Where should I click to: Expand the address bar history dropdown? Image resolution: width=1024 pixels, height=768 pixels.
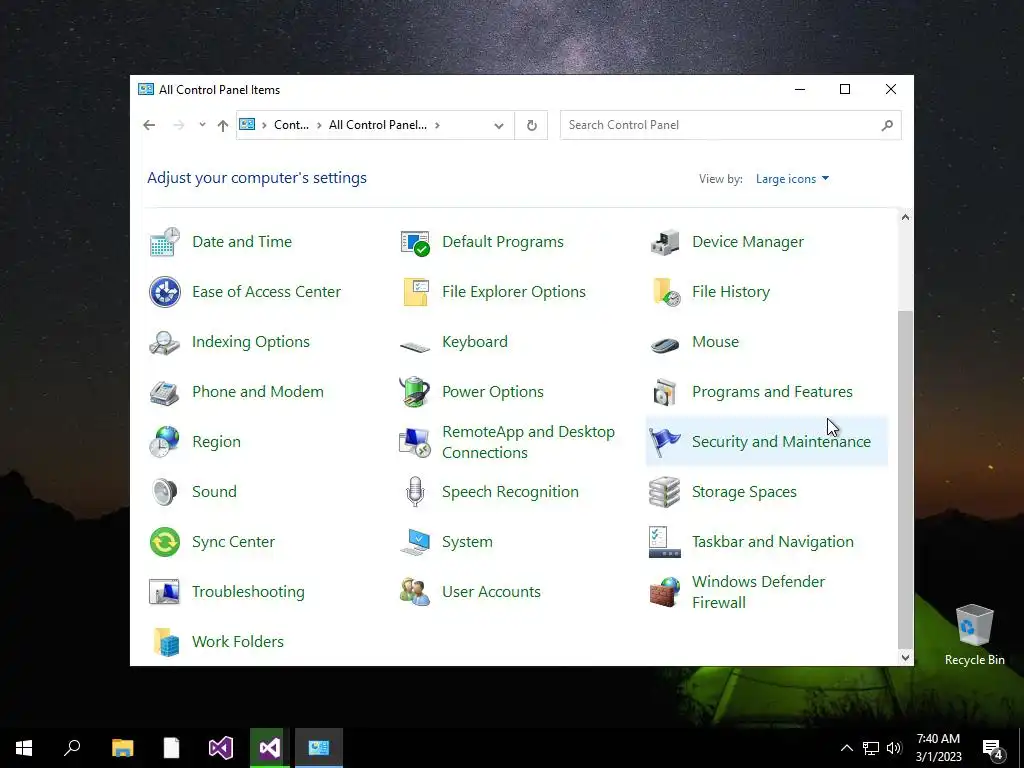pos(499,125)
